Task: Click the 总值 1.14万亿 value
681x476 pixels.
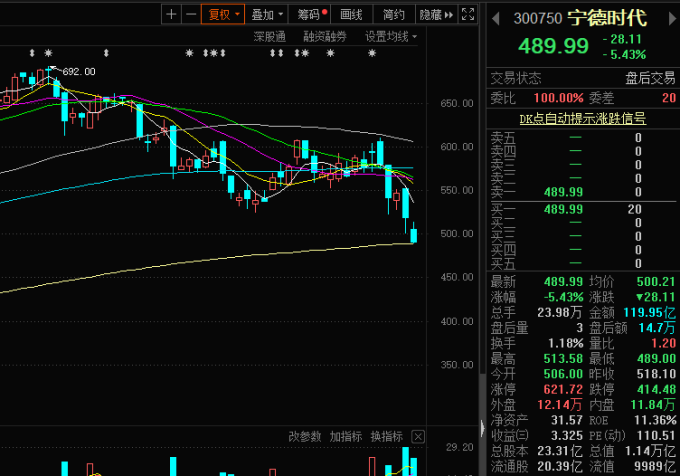Action: [651, 451]
